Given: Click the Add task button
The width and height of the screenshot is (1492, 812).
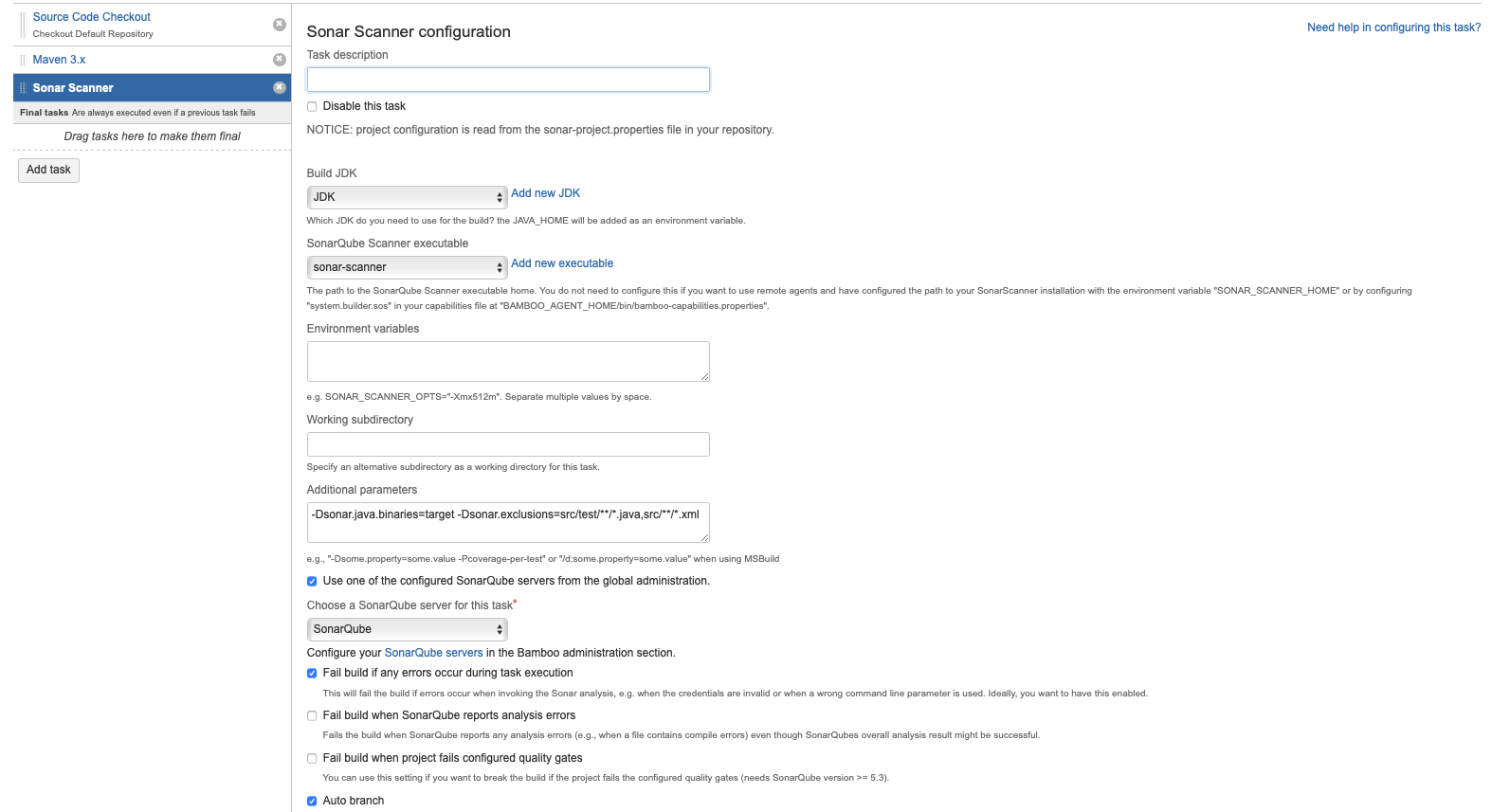Looking at the screenshot, I should pyautogui.click(x=48, y=171).
